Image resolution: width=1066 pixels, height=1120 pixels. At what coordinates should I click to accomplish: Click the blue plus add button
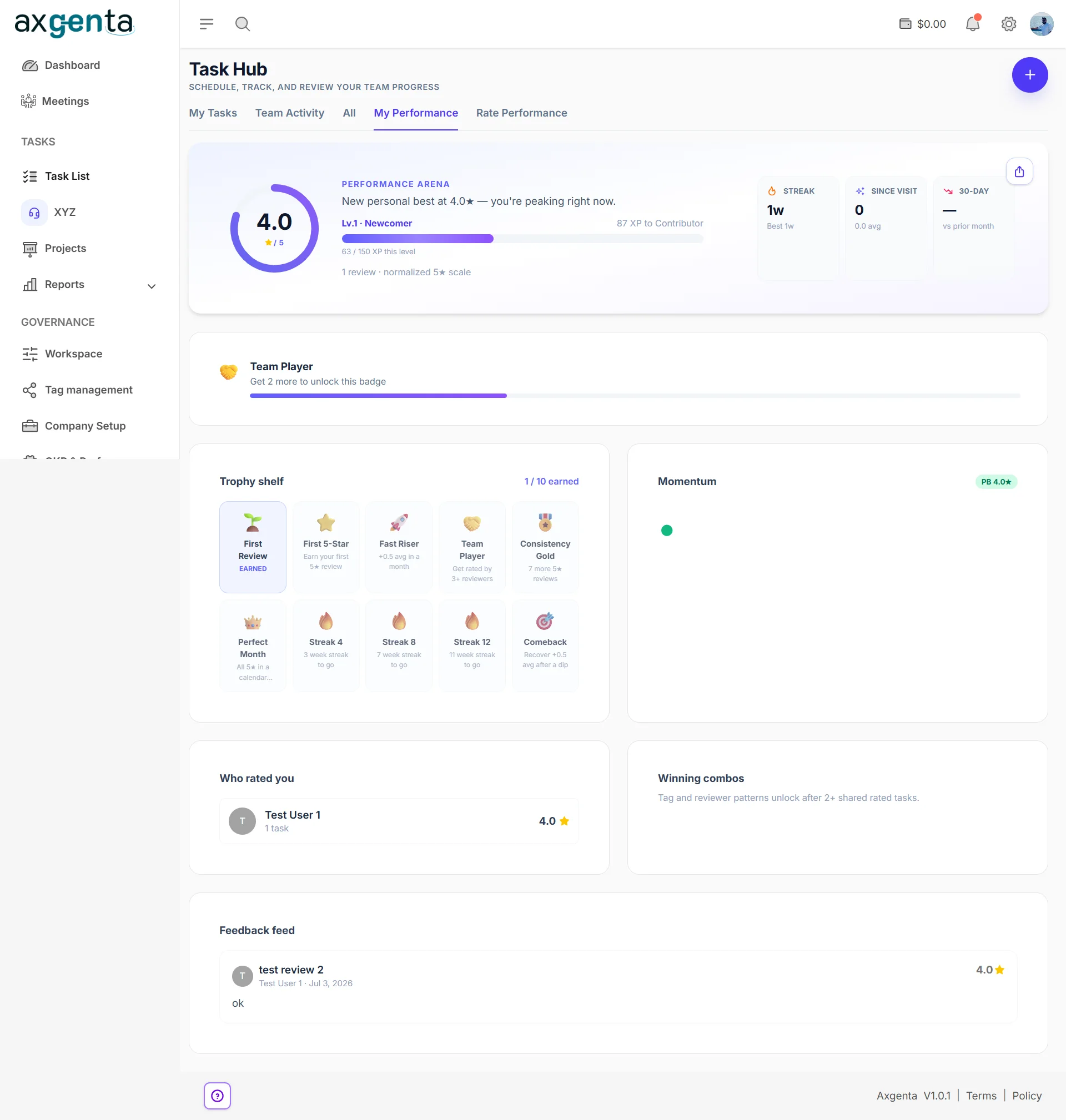pyautogui.click(x=1029, y=75)
